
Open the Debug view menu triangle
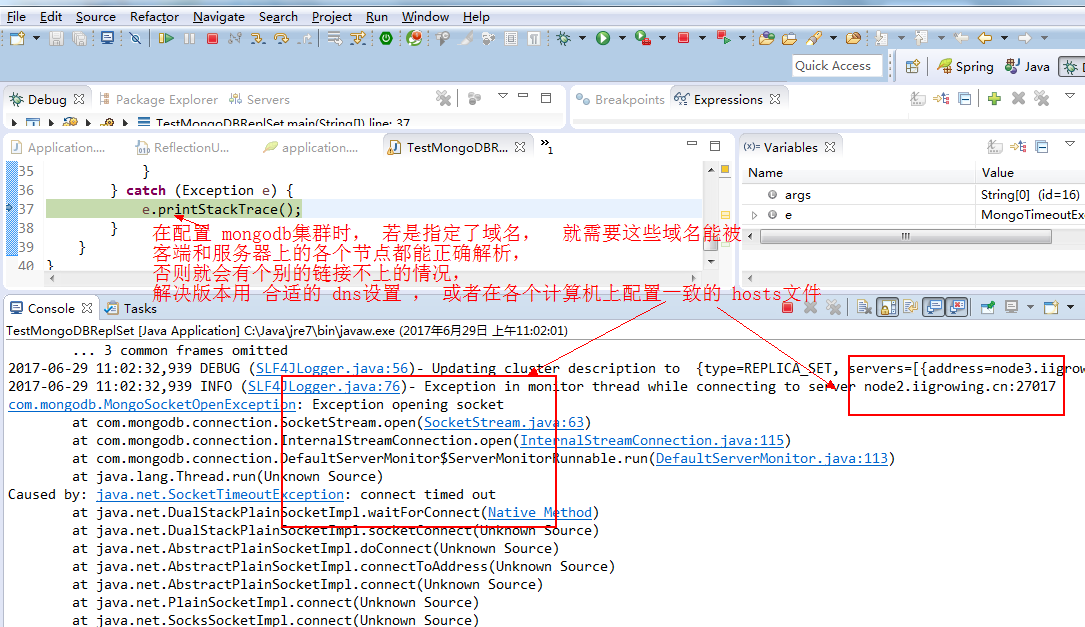[503, 96]
